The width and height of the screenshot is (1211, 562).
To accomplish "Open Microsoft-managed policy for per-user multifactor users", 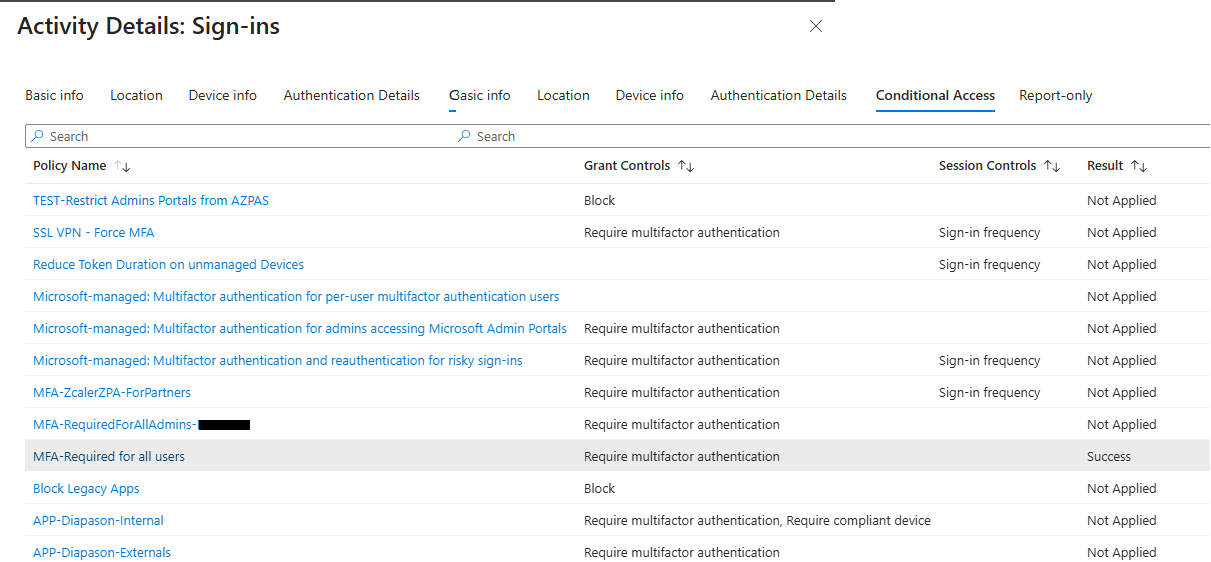I will (x=296, y=297).
